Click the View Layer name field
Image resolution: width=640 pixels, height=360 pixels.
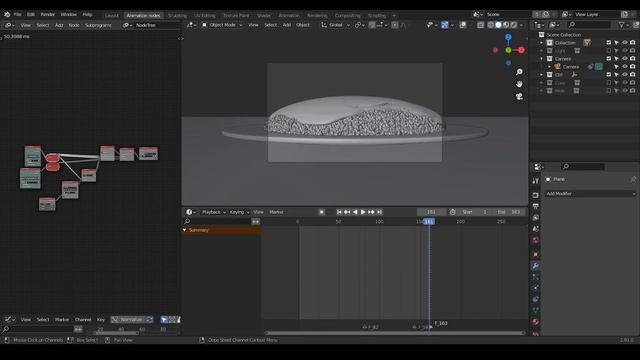click(x=597, y=14)
